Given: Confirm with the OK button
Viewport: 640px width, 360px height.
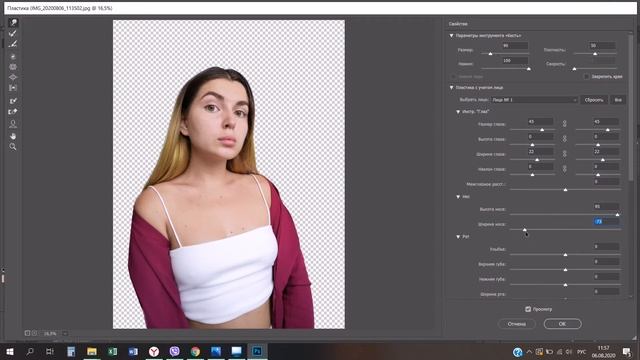Looking at the screenshot, I should coord(562,324).
